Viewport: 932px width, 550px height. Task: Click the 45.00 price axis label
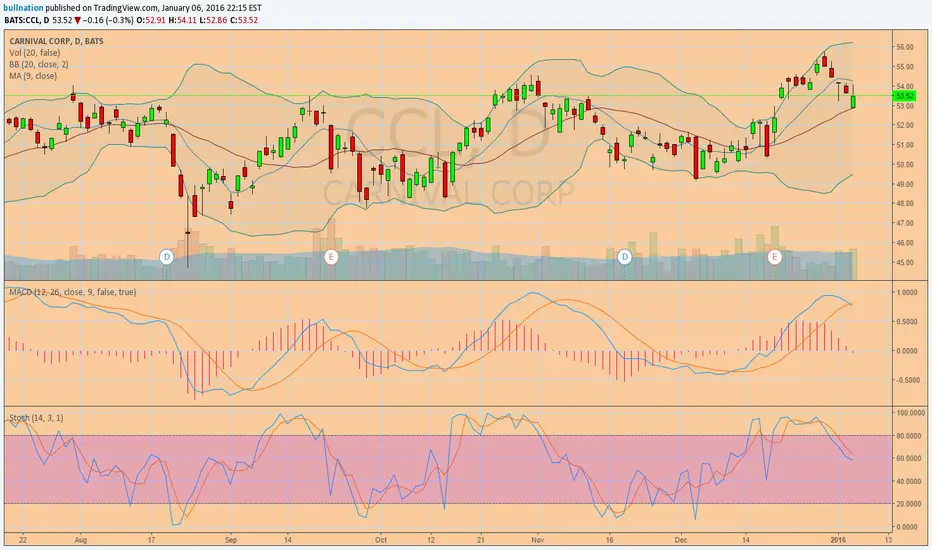[904, 263]
